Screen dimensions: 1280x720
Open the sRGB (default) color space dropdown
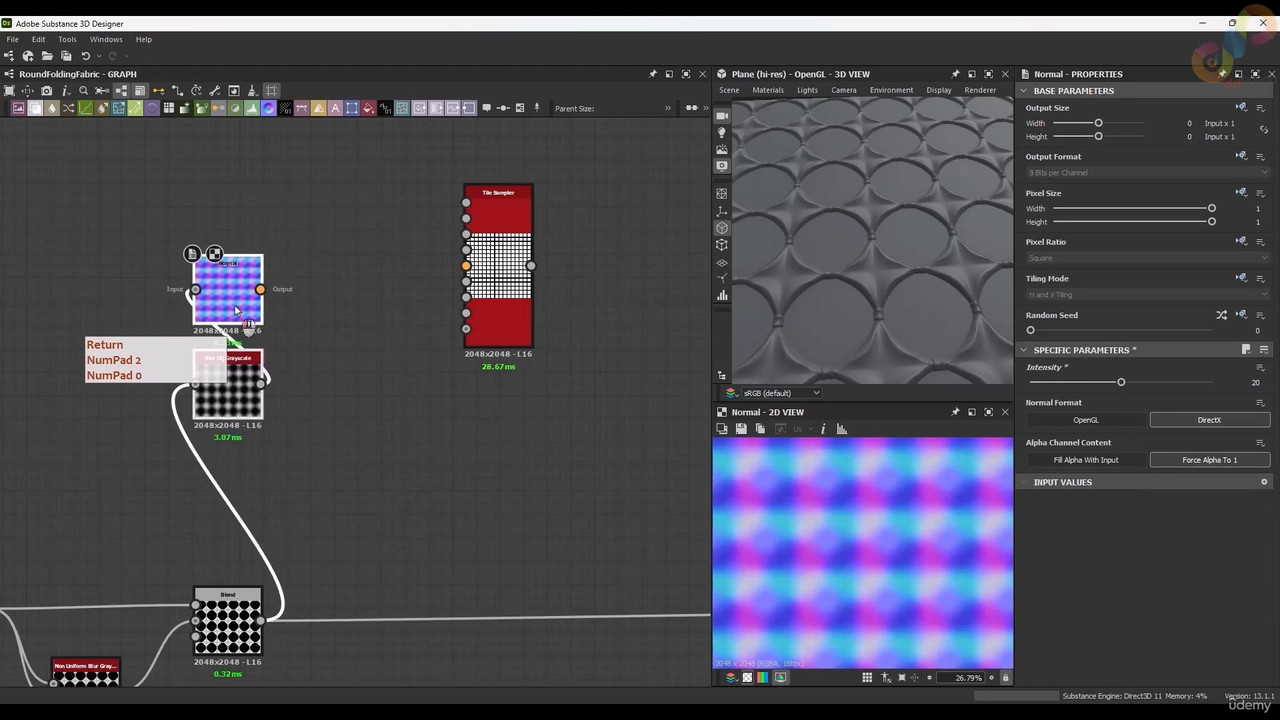(780, 393)
